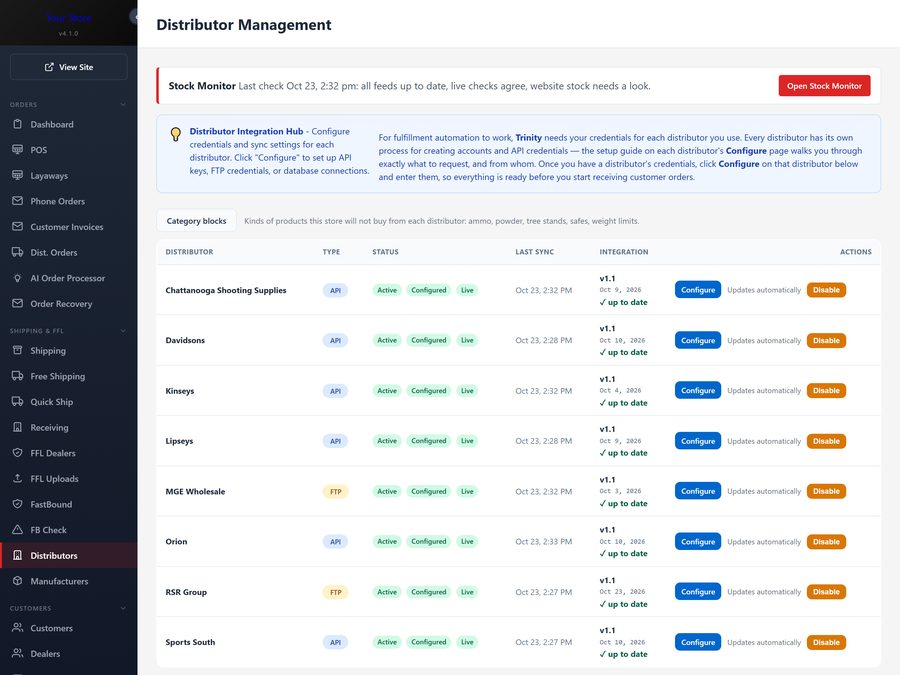This screenshot has height=675, width=900.
Task: Click the Layaways sidebar icon
Action: point(17,175)
